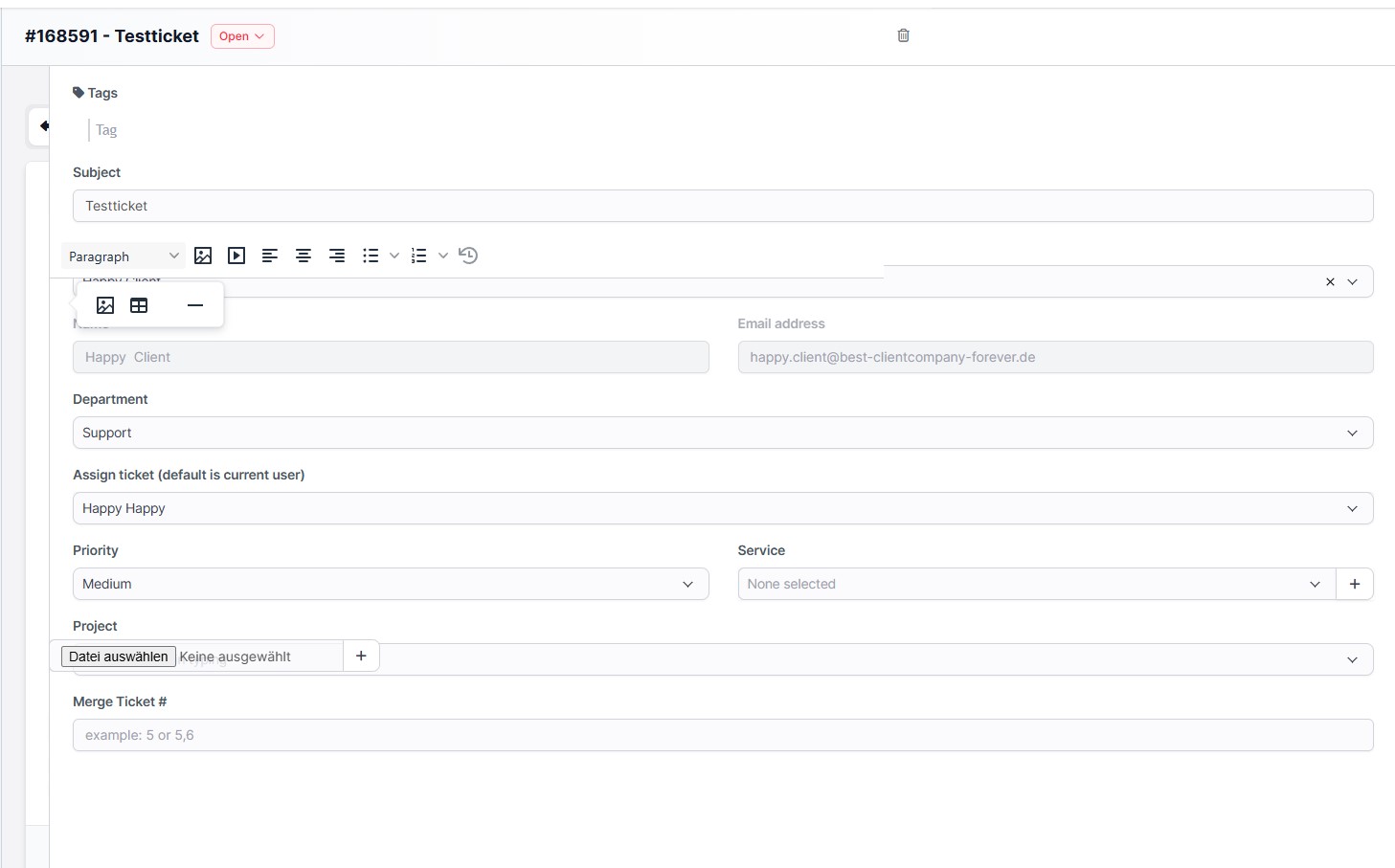Click 'Datei auswählen' file chooser button
1395x868 pixels.
pyautogui.click(x=119, y=657)
